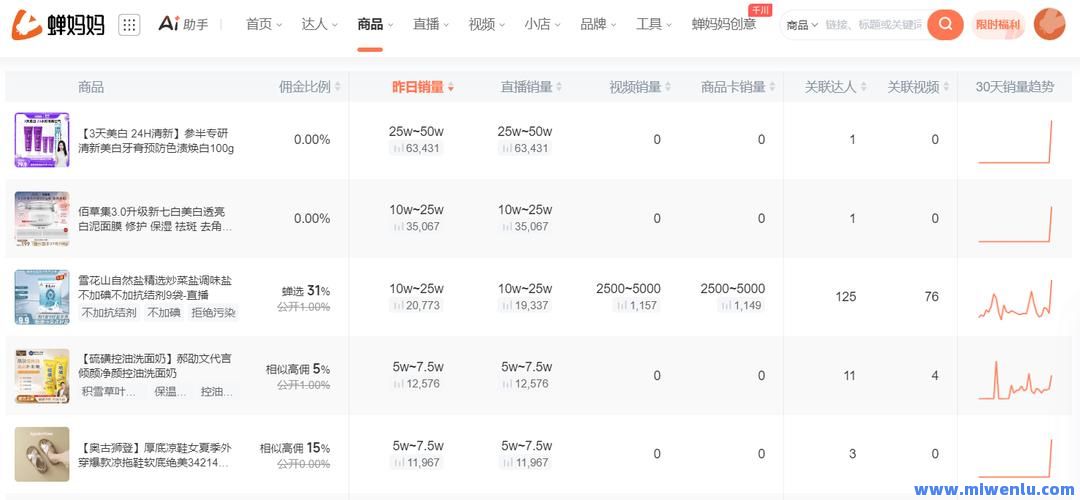
Task: Click the salt product's 30-day trend chart
Action: [x=1015, y=297]
